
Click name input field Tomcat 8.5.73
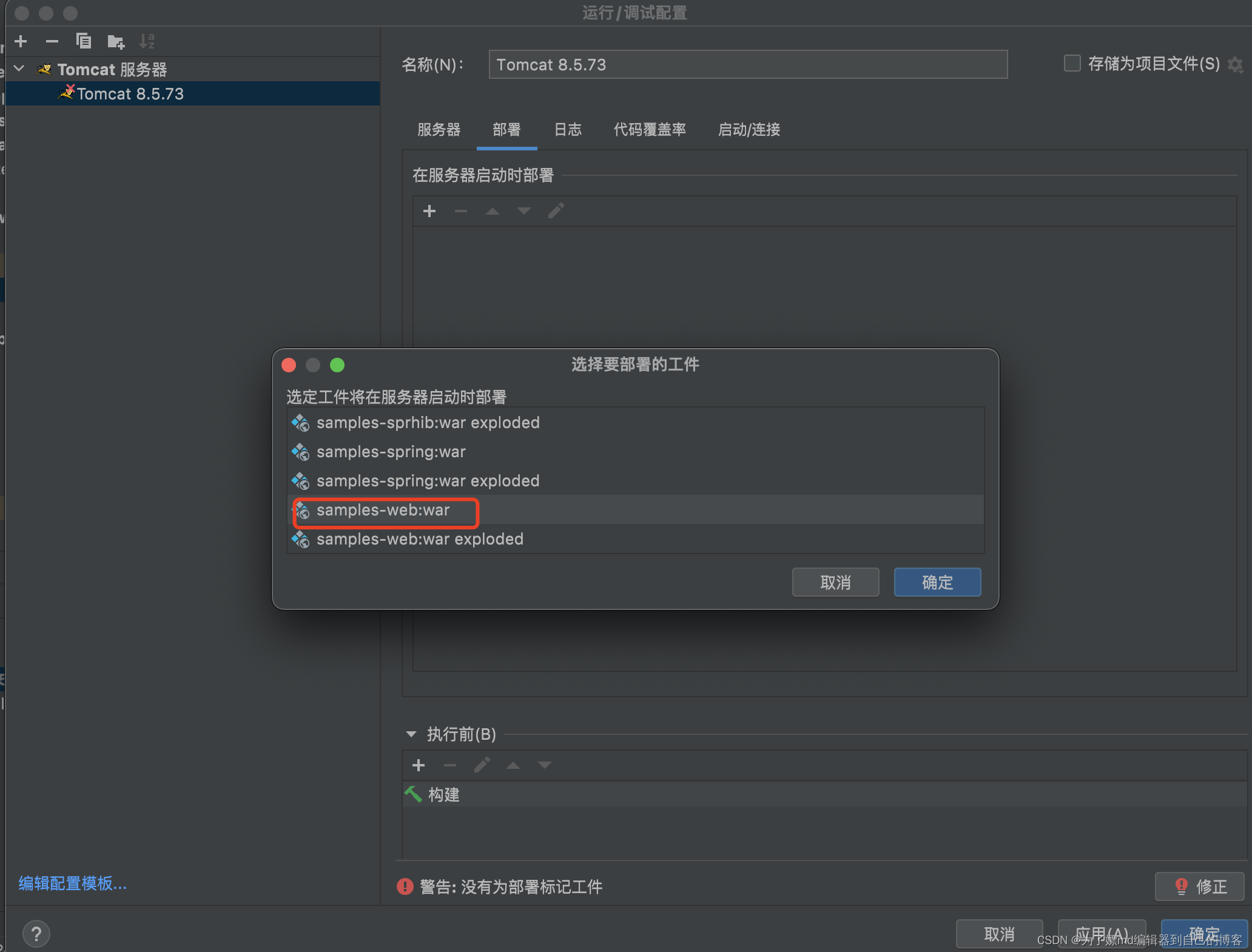pos(747,64)
